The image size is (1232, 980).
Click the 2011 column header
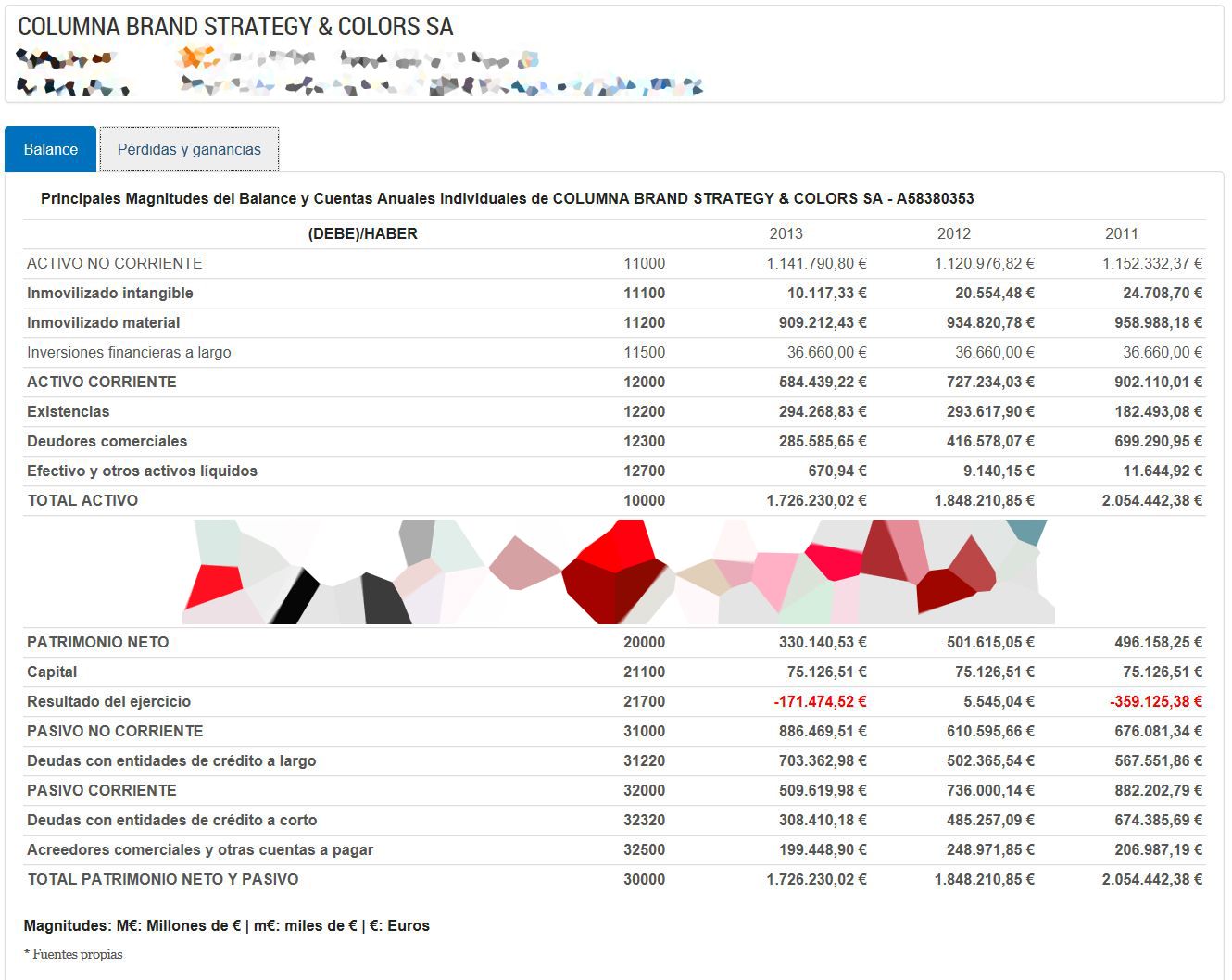(x=1121, y=233)
